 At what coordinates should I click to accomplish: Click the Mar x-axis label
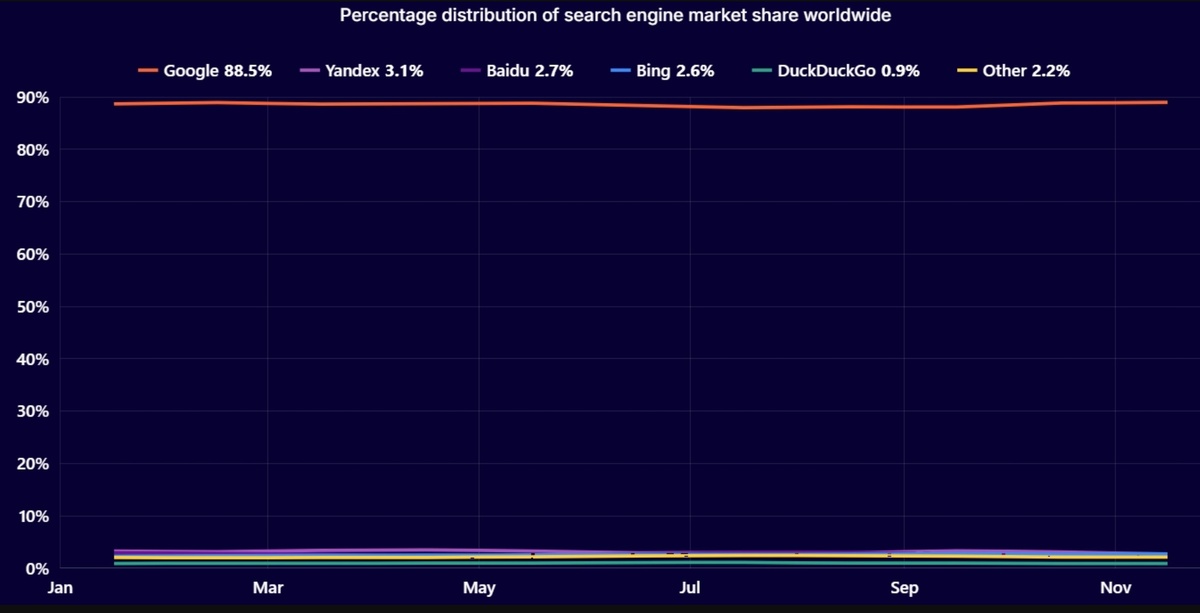[267, 588]
